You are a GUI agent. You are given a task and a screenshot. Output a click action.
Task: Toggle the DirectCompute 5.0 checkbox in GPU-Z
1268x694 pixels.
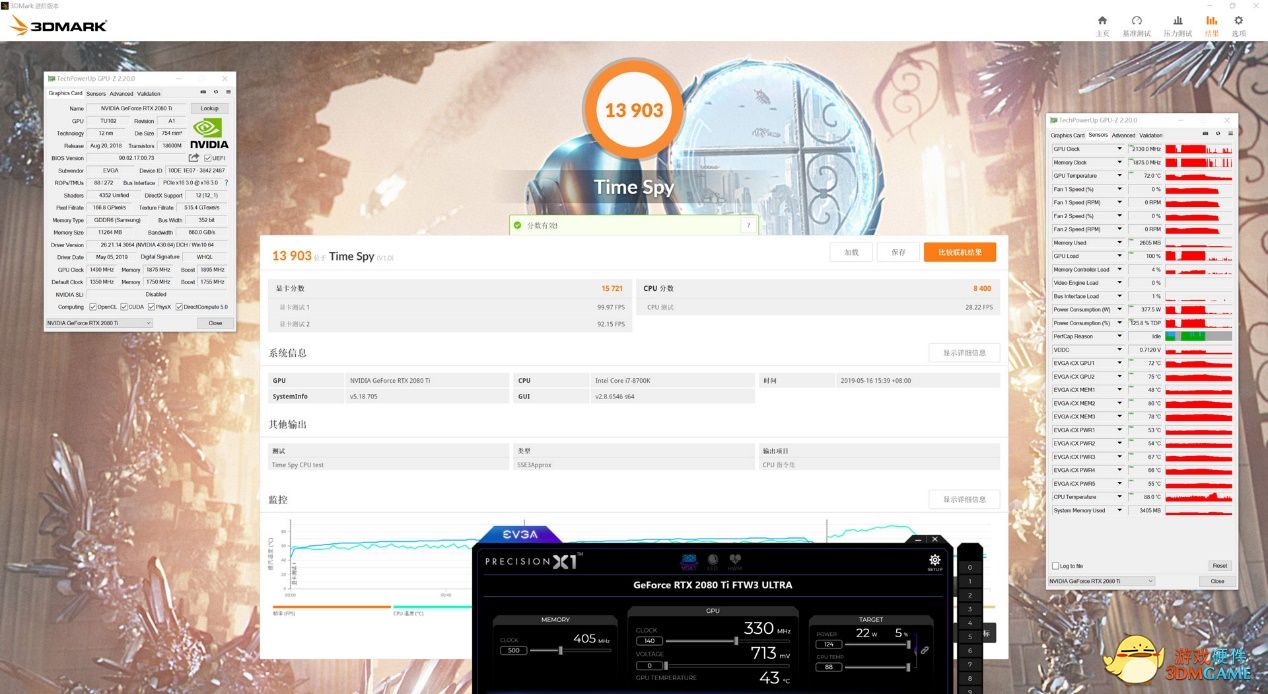pyautogui.click(x=180, y=307)
